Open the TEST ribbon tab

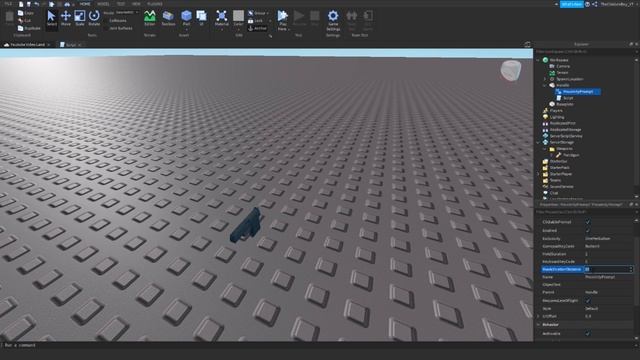click(120, 4)
